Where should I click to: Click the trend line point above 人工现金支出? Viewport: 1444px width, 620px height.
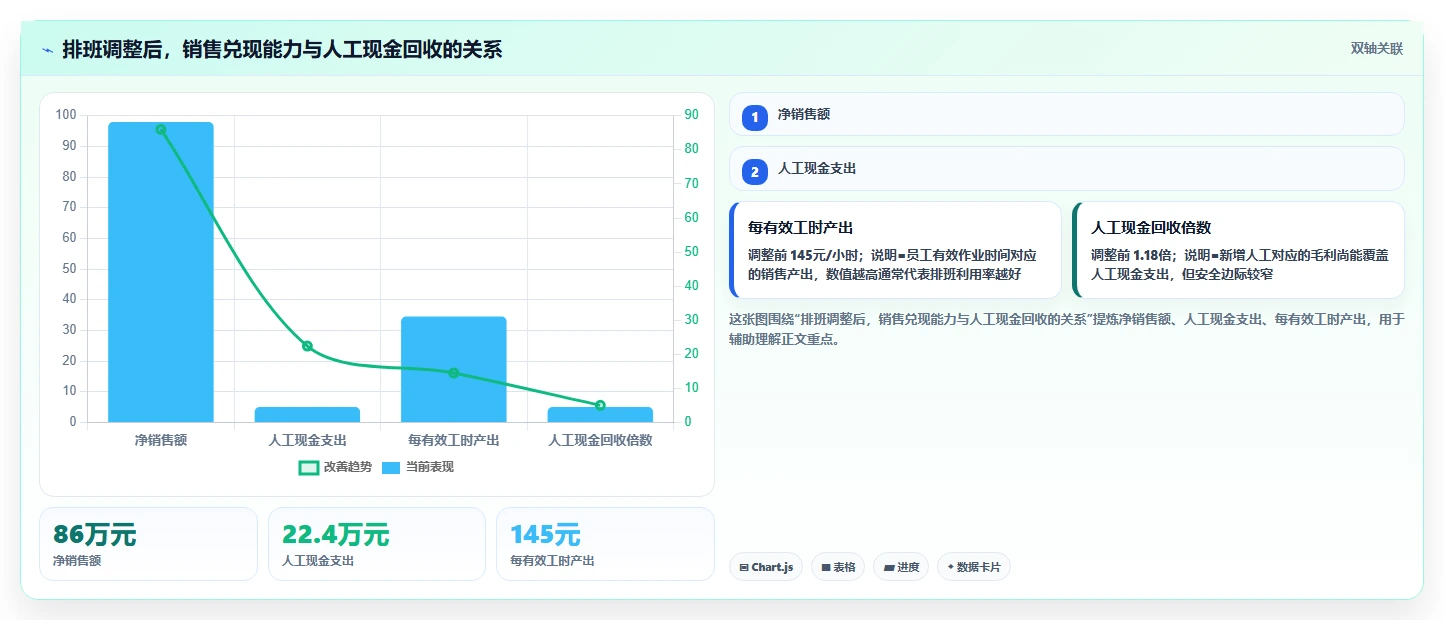tap(307, 346)
